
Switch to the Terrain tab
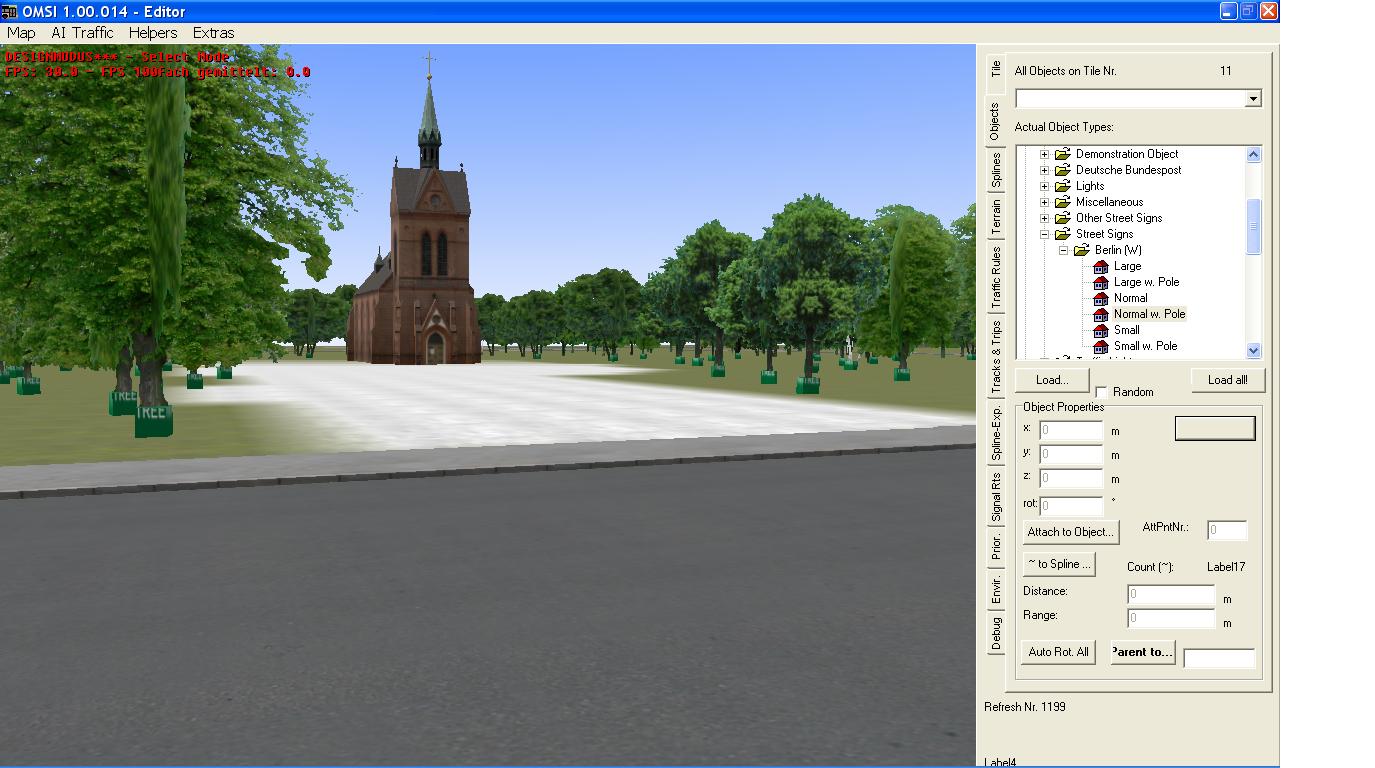(x=996, y=217)
